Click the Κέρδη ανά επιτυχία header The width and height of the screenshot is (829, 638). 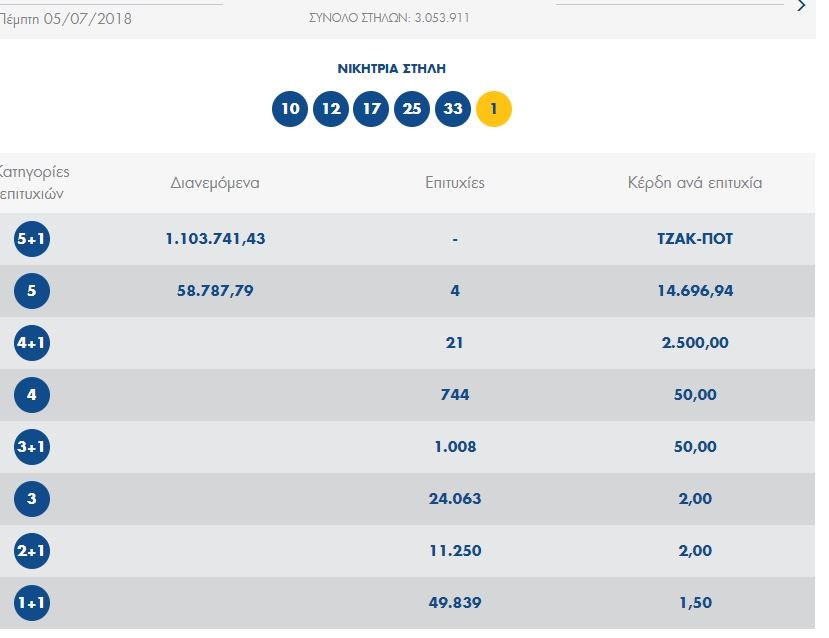pos(695,183)
